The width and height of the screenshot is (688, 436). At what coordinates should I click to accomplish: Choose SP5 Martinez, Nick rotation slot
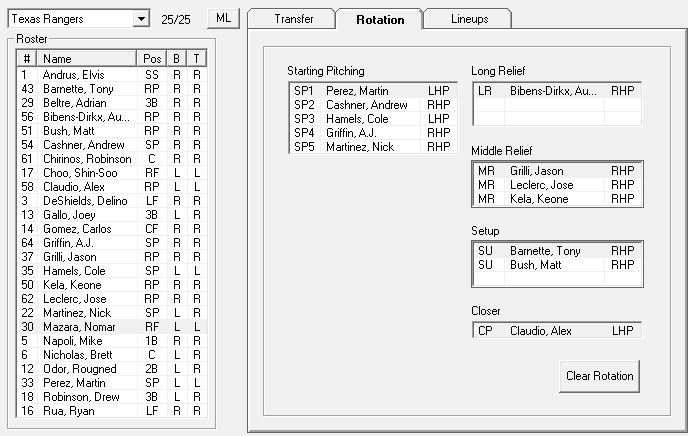tap(369, 147)
